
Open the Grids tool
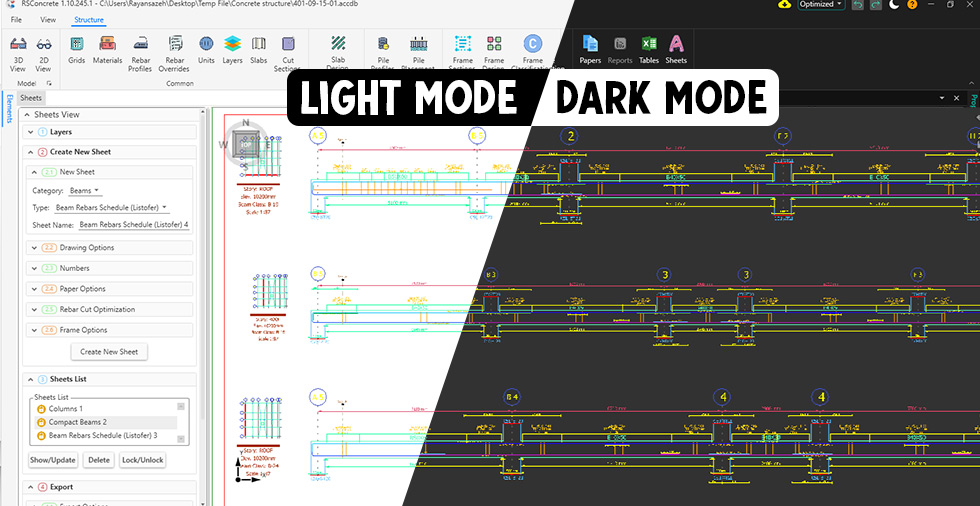pyautogui.click(x=76, y=50)
